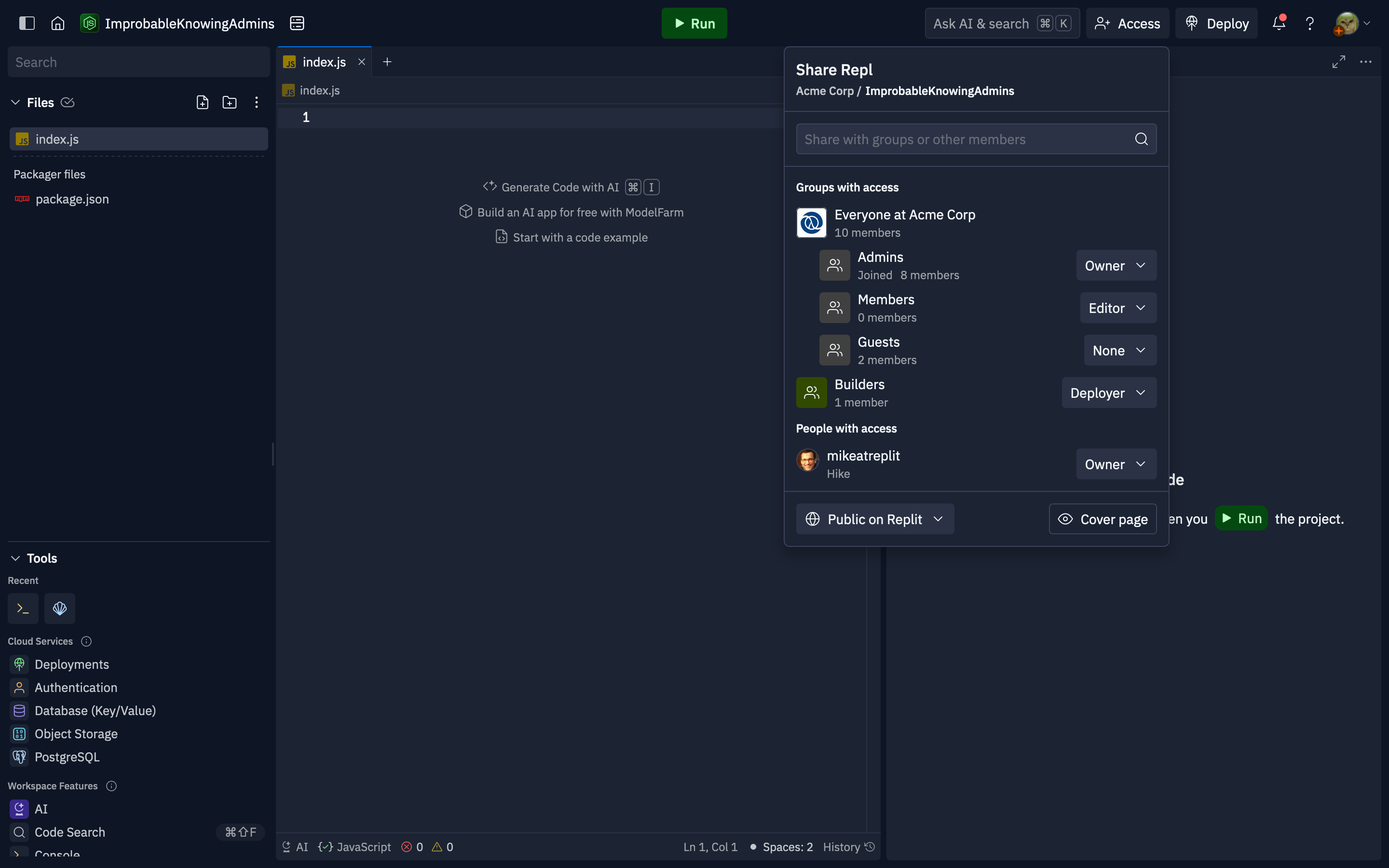This screenshot has height=868, width=1389.
Task: Collapse the Files section
Action: coord(15,102)
